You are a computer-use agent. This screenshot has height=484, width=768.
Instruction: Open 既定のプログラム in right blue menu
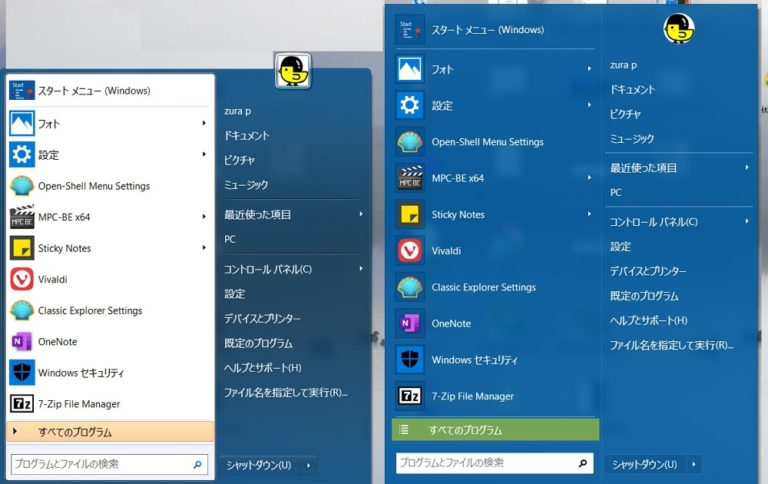(644, 296)
